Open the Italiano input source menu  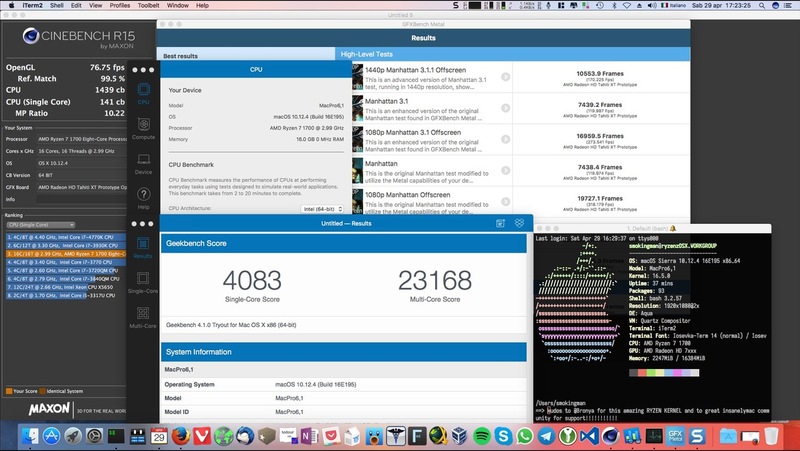click(673, 5)
